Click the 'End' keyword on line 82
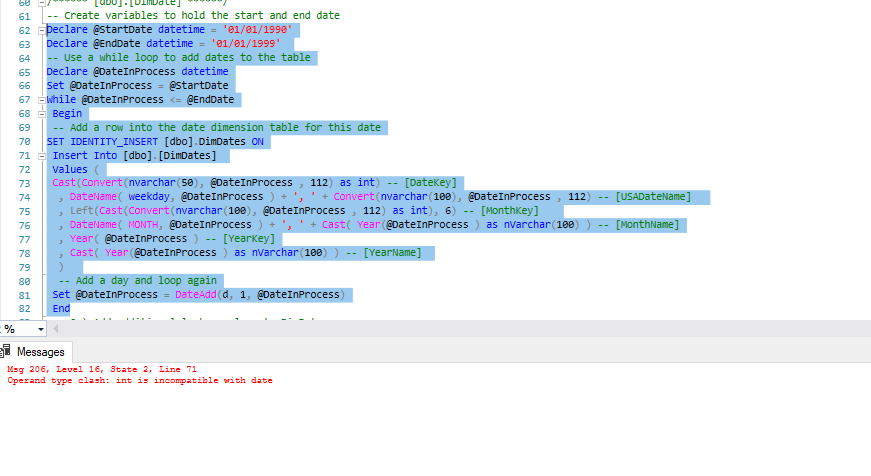 pos(61,309)
